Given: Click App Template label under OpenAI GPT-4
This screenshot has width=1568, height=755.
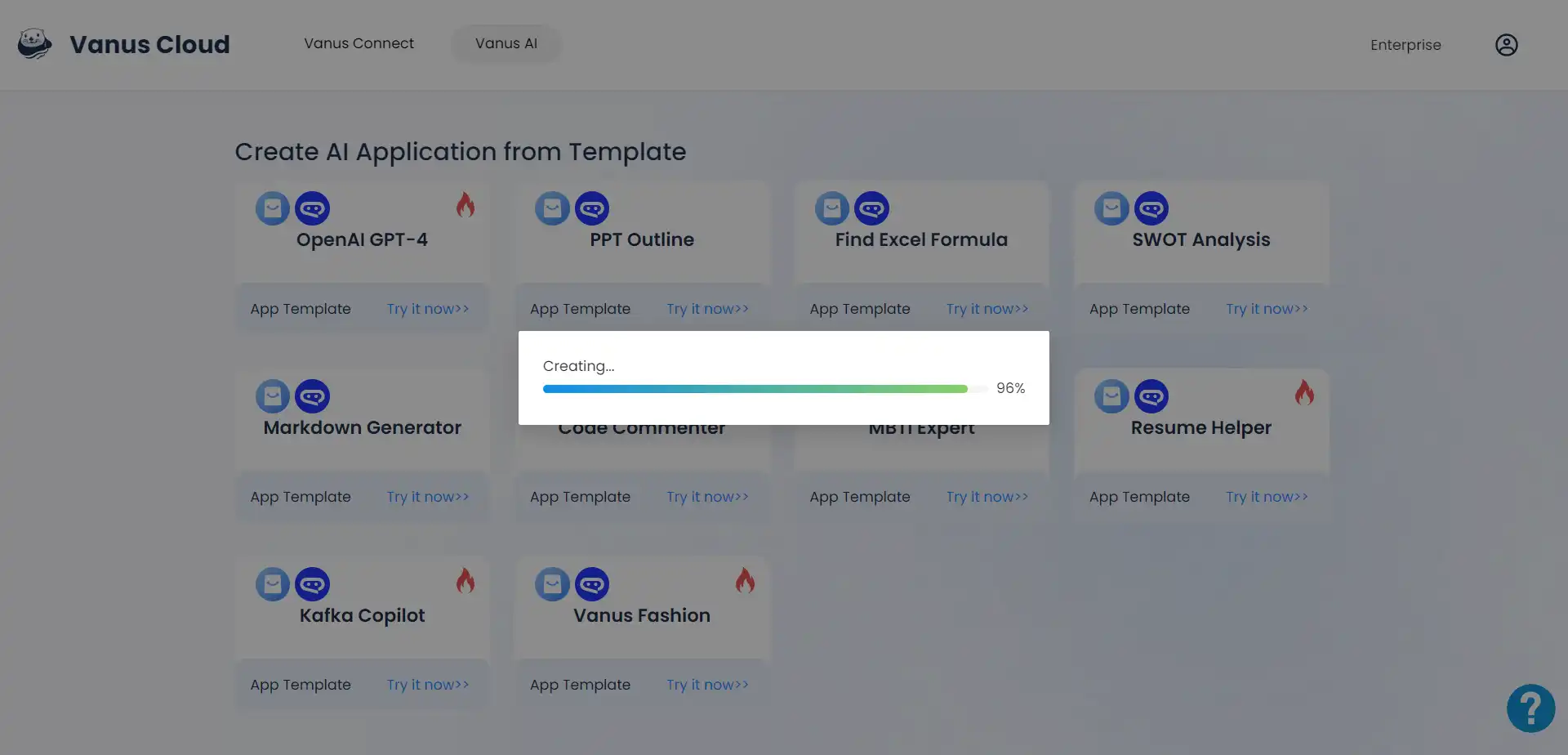Looking at the screenshot, I should click(301, 309).
